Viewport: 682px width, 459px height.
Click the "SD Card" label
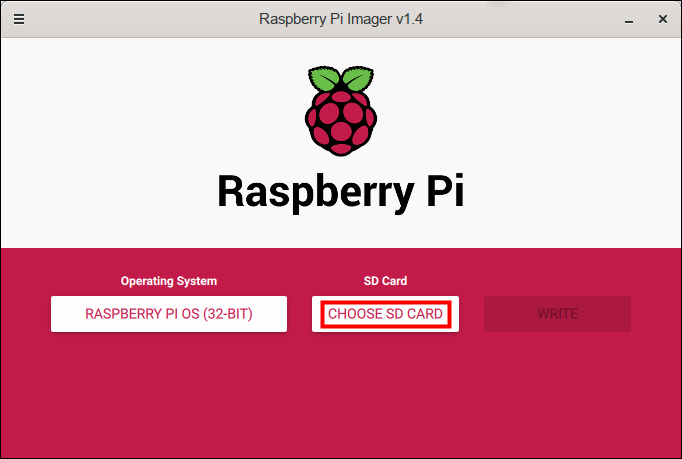coord(385,281)
